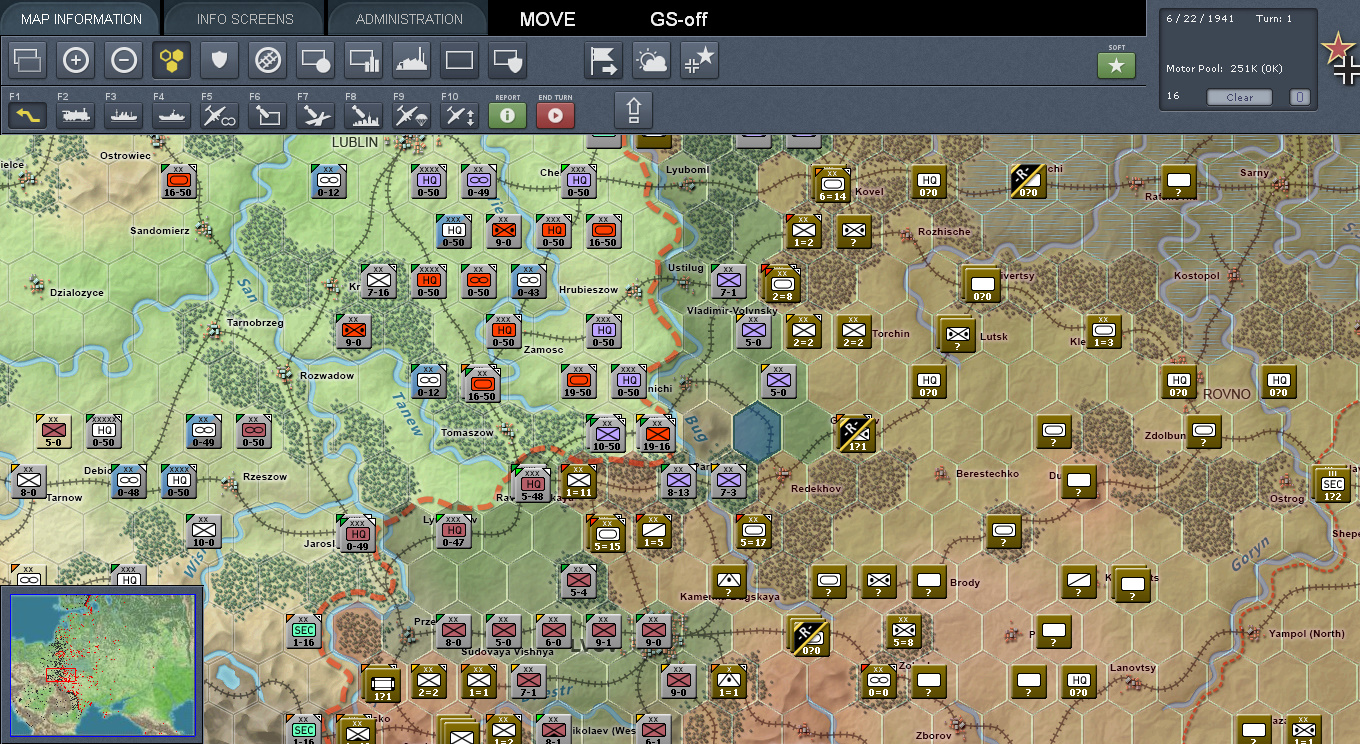Switch to the Map Information tab
Image resolution: width=1360 pixels, height=744 pixels.
[81, 19]
